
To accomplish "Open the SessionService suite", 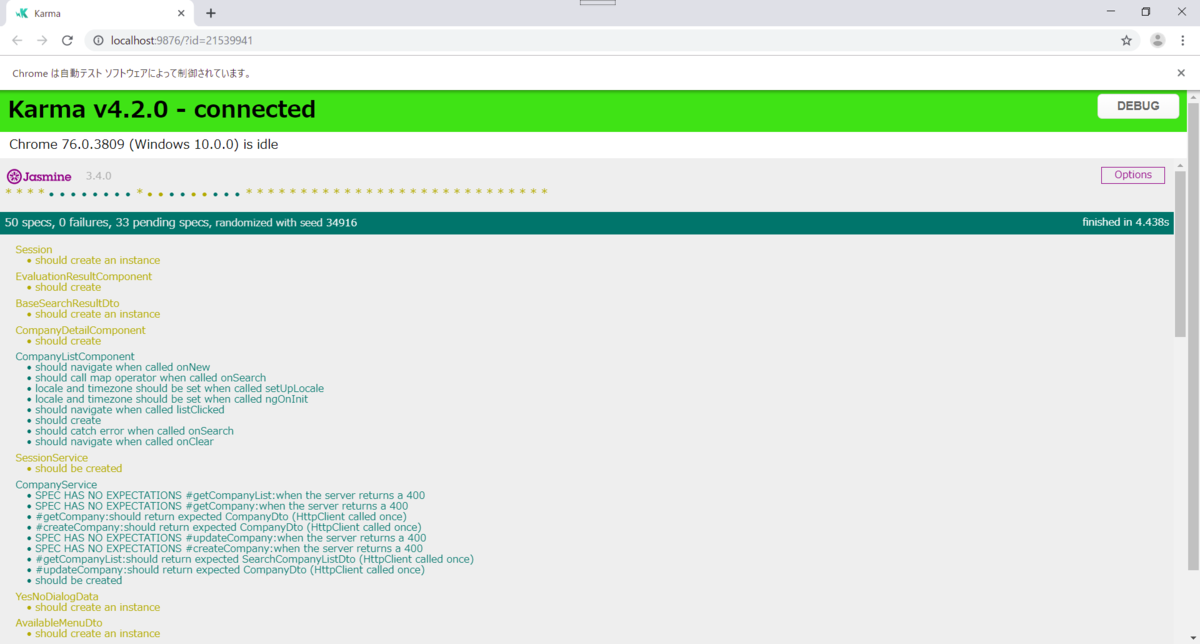I will coord(51,458).
